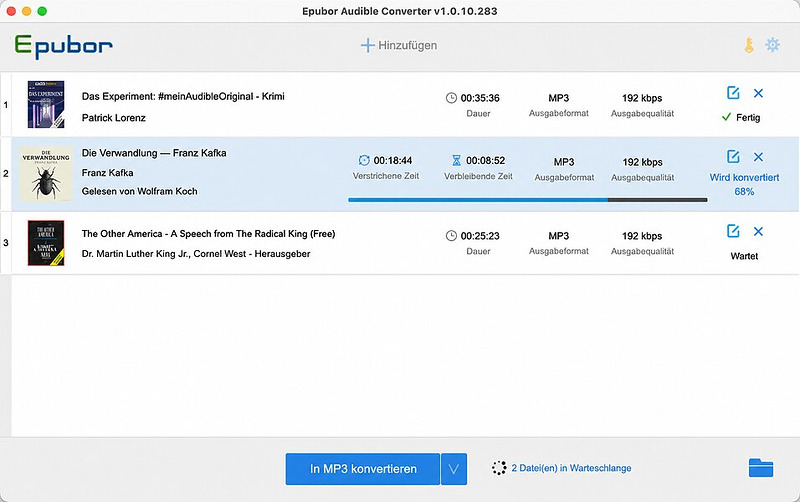Edit metadata for The Other America
This screenshot has height=502, width=800.
(x=733, y=231)
